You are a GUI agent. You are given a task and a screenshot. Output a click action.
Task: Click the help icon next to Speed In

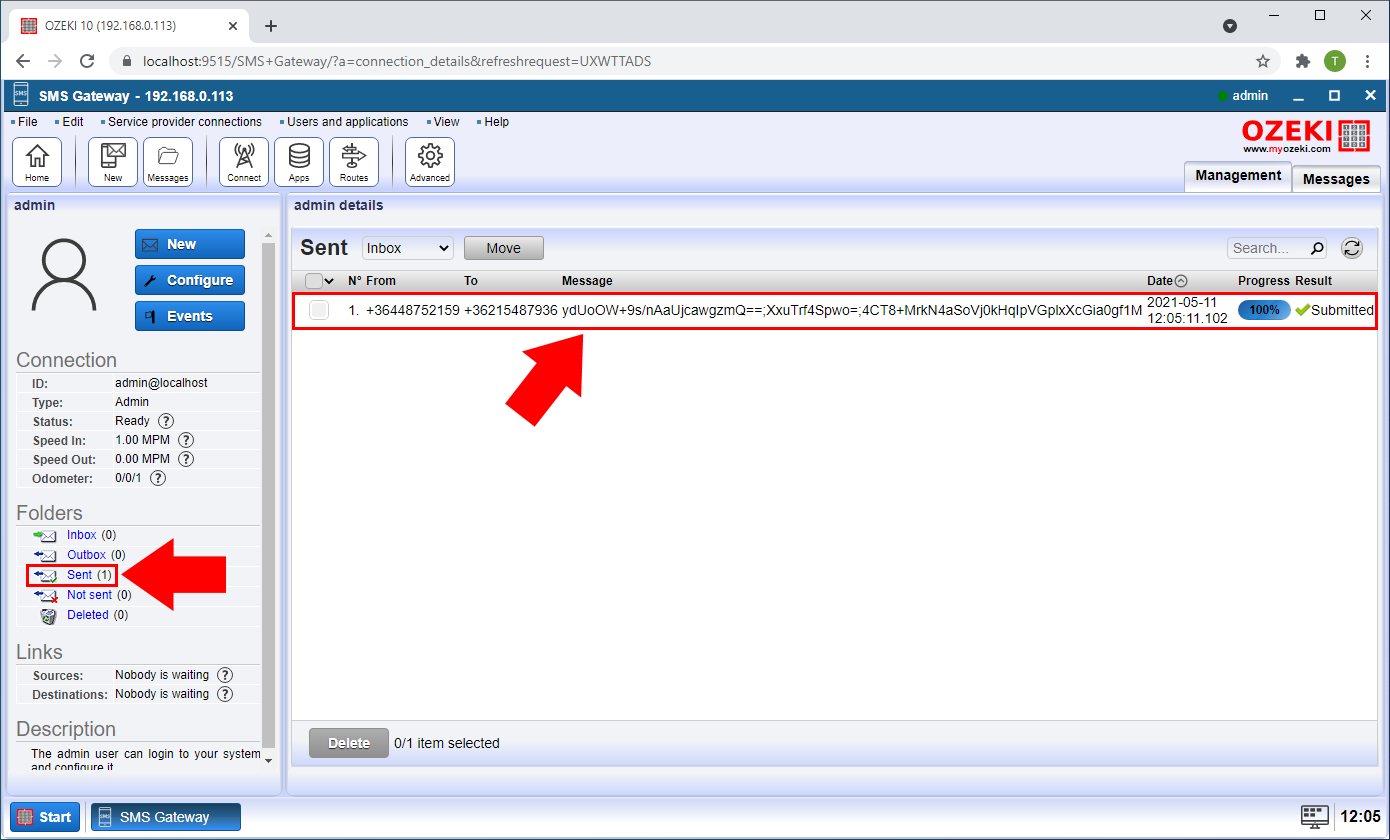click(x=185, y=440)
